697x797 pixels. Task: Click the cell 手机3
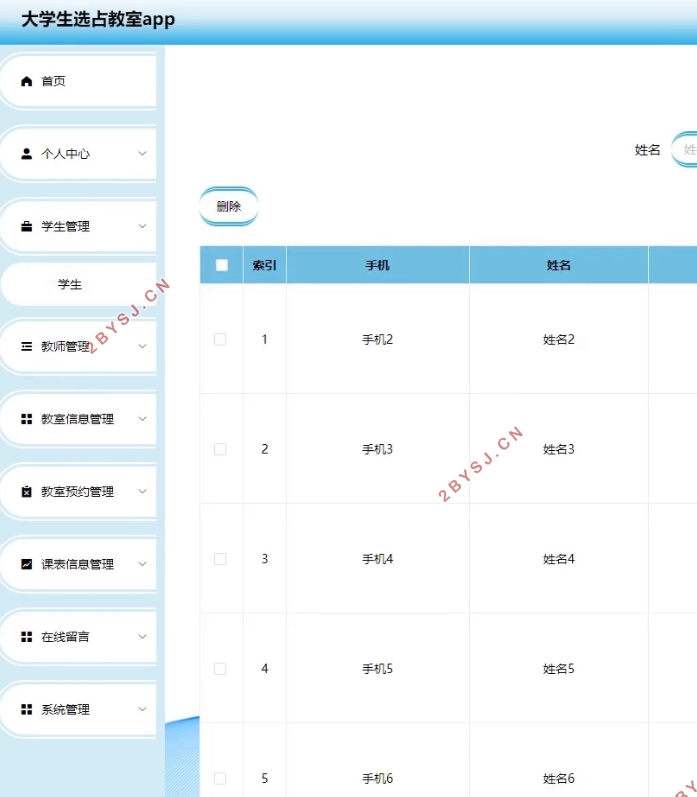[x=378, y=449]
